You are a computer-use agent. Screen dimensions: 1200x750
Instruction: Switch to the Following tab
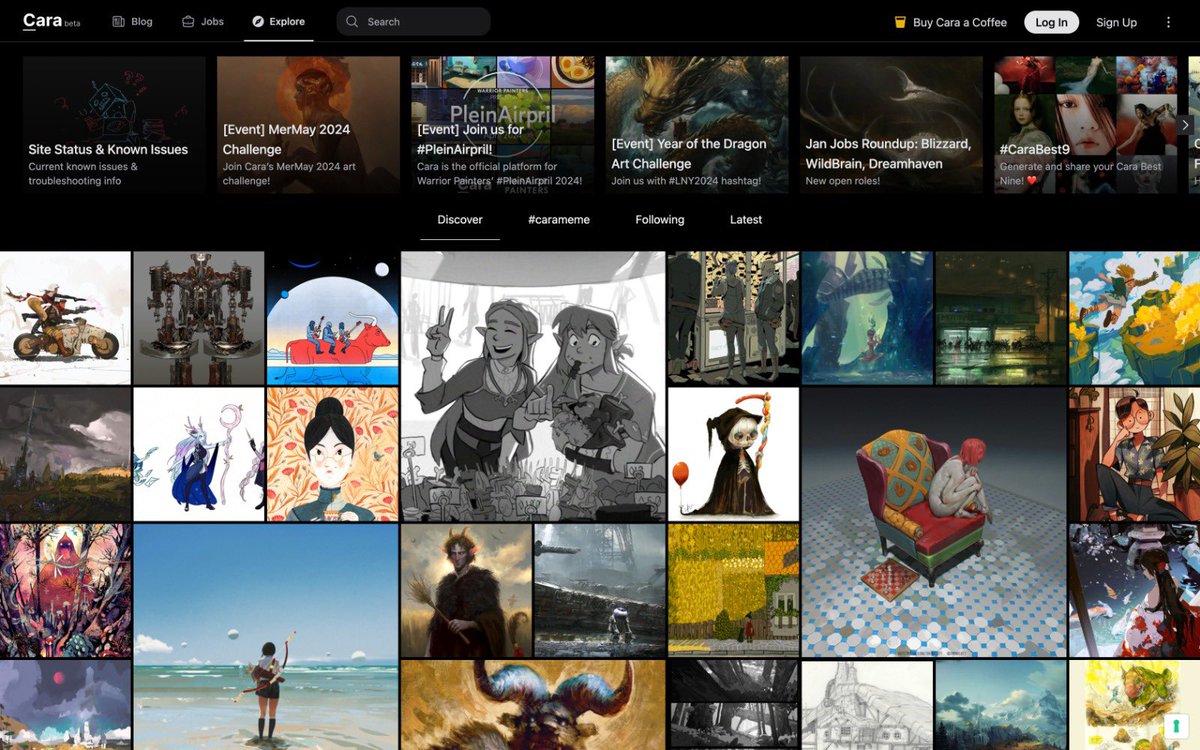660,220
